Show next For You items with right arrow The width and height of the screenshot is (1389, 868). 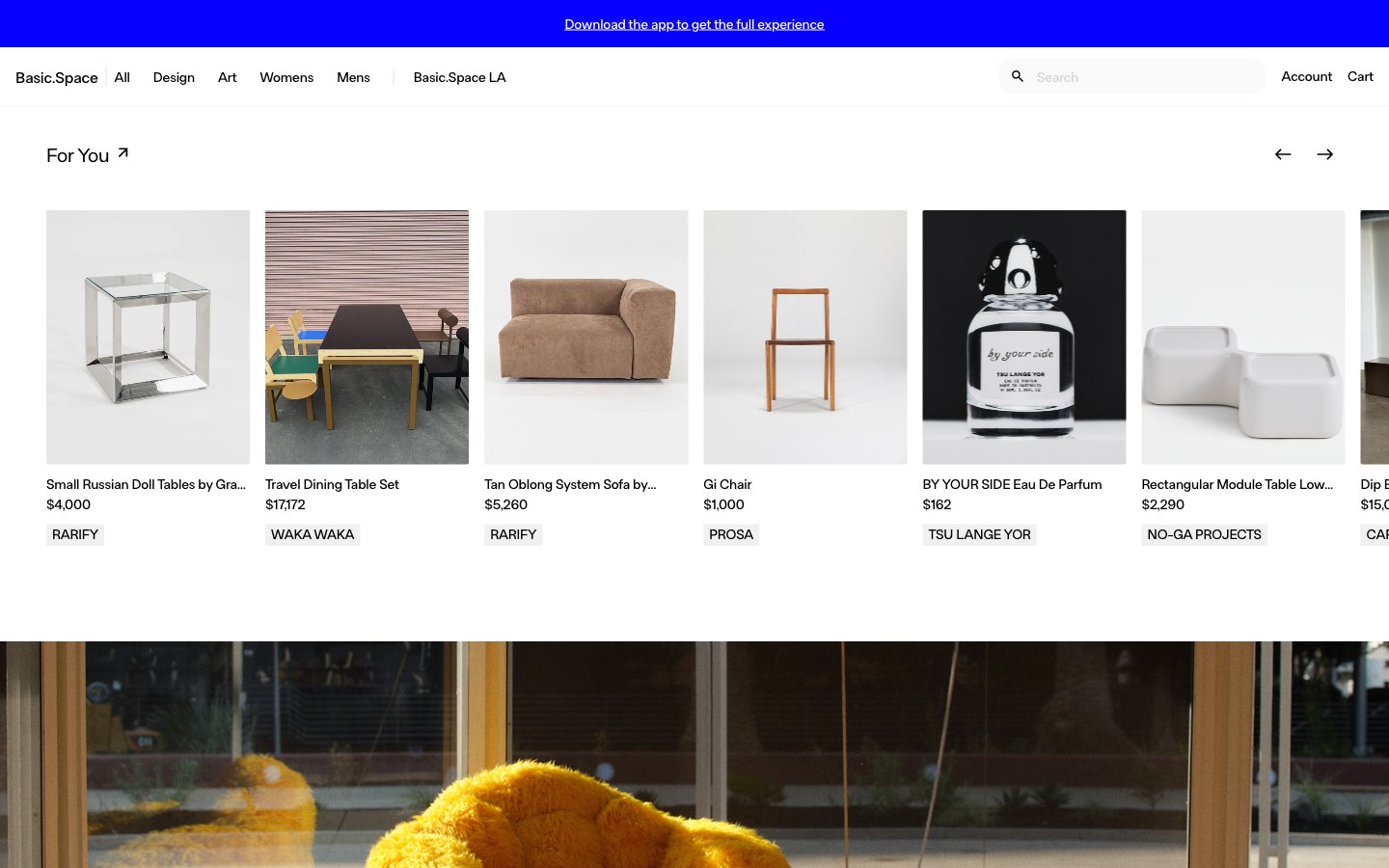tap(1325, 154)
